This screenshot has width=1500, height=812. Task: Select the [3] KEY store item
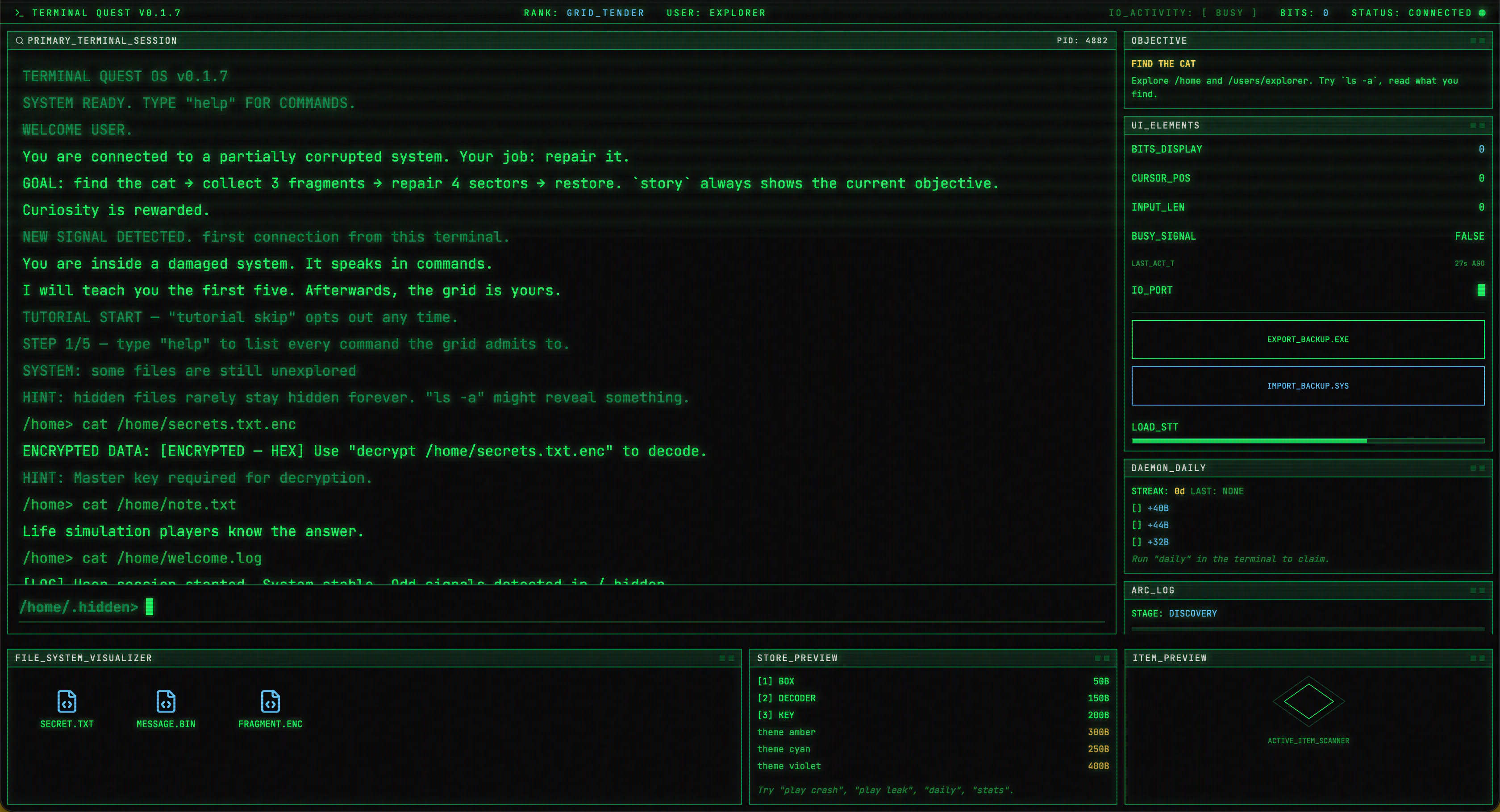click(x=933, y=715)
